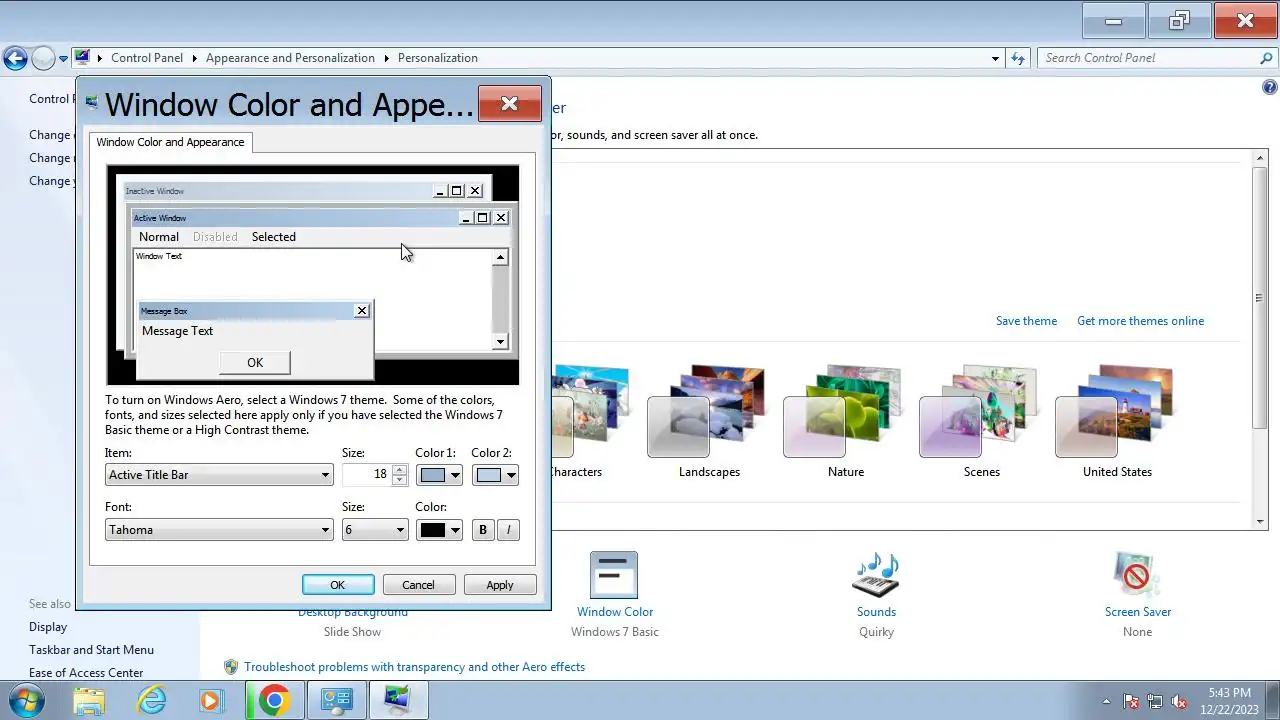Image resolution: width=1280 pixels, height=720 pixels.
Task: Select the Scenes theme thumbnail
Action: [981, 412]
